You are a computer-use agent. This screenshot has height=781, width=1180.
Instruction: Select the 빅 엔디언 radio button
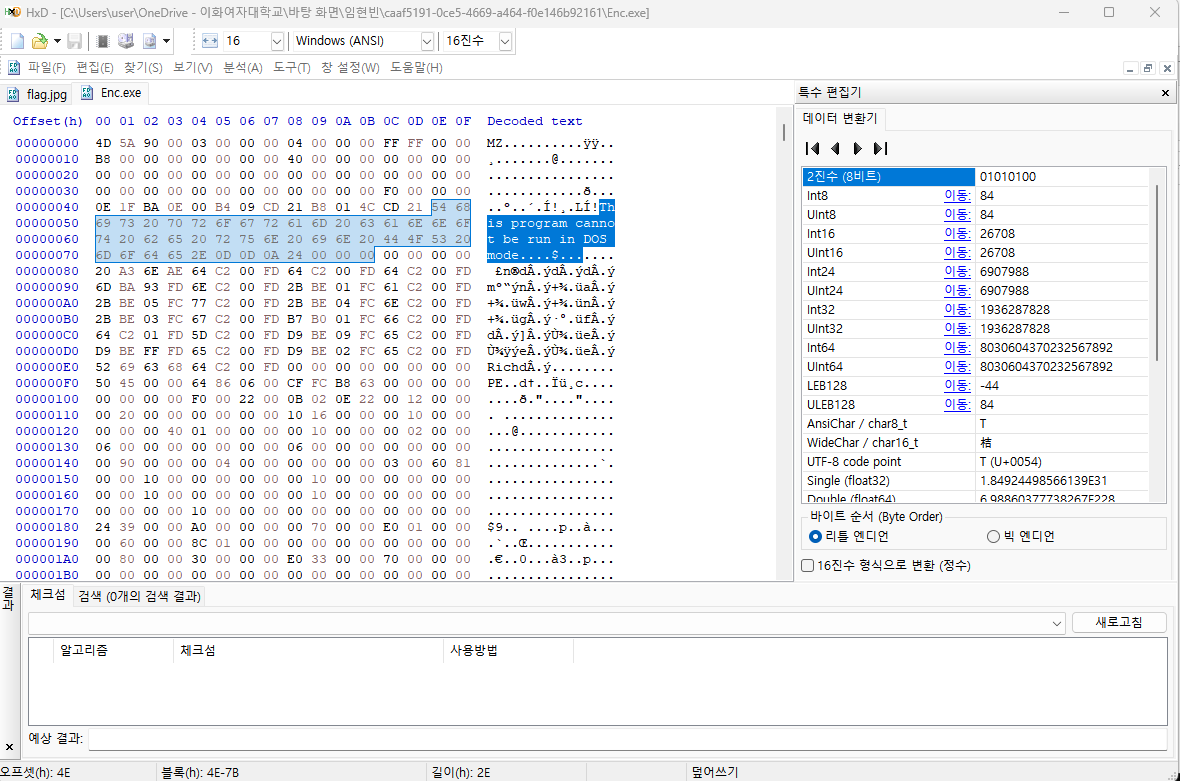point(1020,536)
